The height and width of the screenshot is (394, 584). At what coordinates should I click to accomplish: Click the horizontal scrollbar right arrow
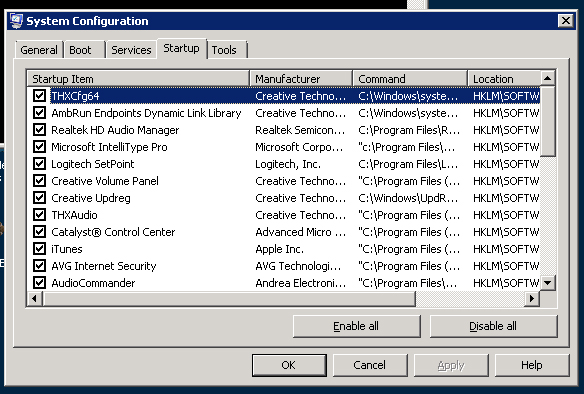pyautogui.click(x=532, y=298)
